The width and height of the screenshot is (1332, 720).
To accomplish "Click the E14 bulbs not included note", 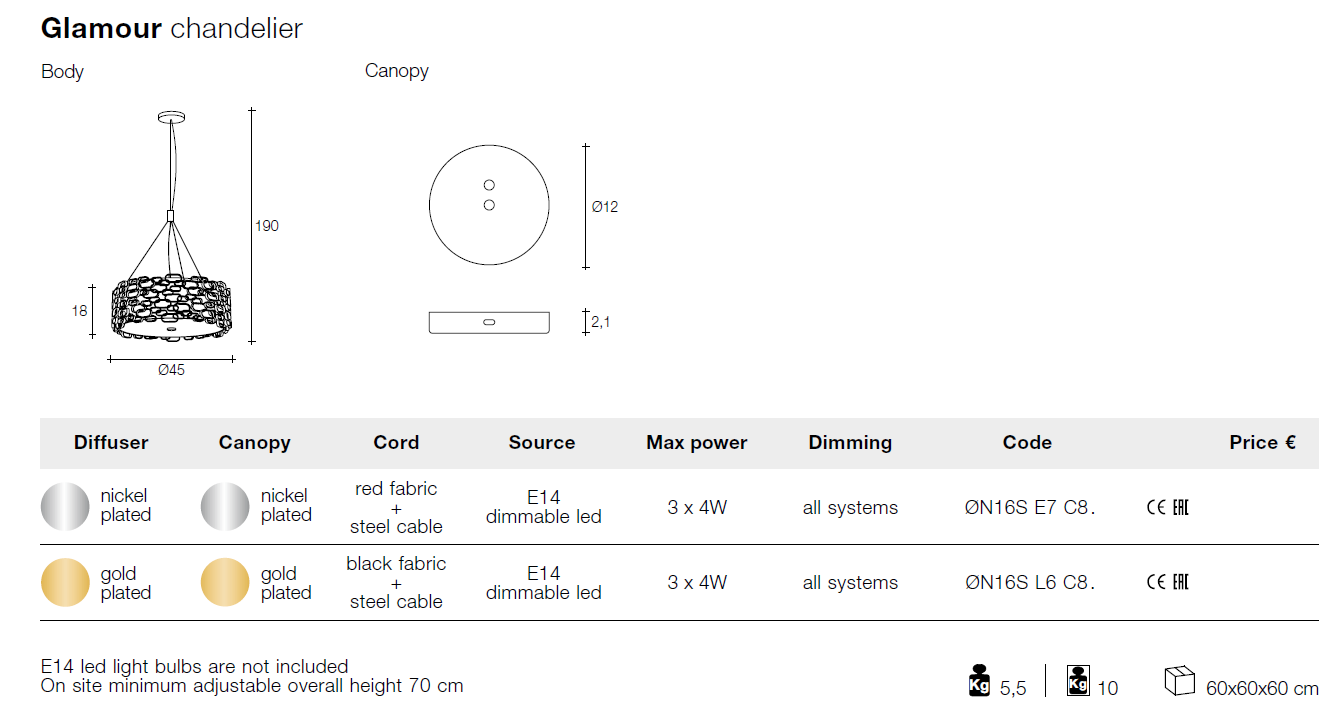I will (195, 666).
